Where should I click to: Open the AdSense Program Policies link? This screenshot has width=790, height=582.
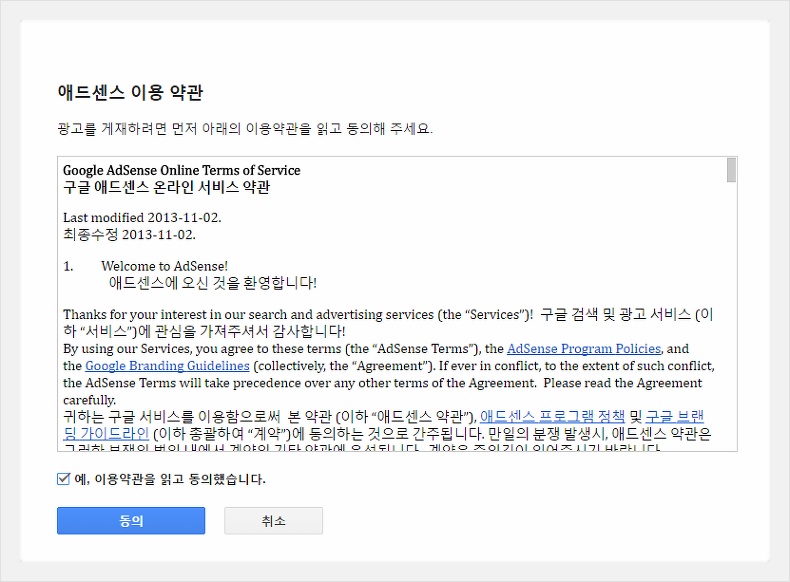583,349
